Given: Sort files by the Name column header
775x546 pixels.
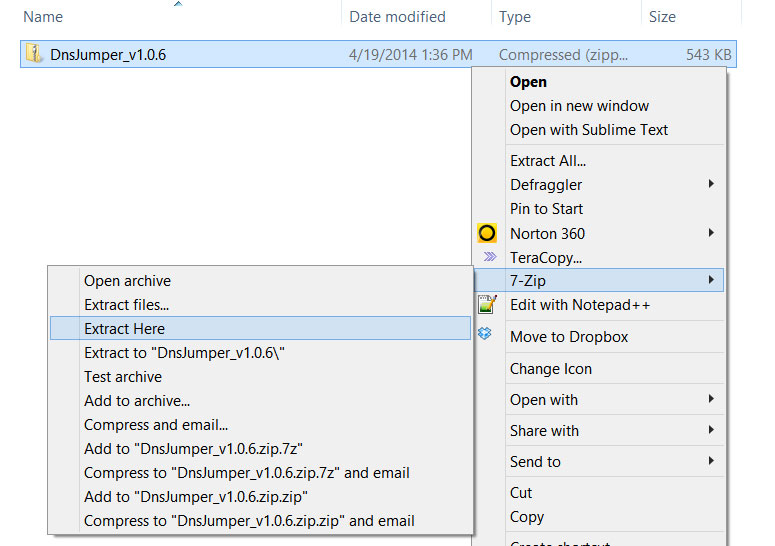Looking at the screenshot, I should [43, 17].
